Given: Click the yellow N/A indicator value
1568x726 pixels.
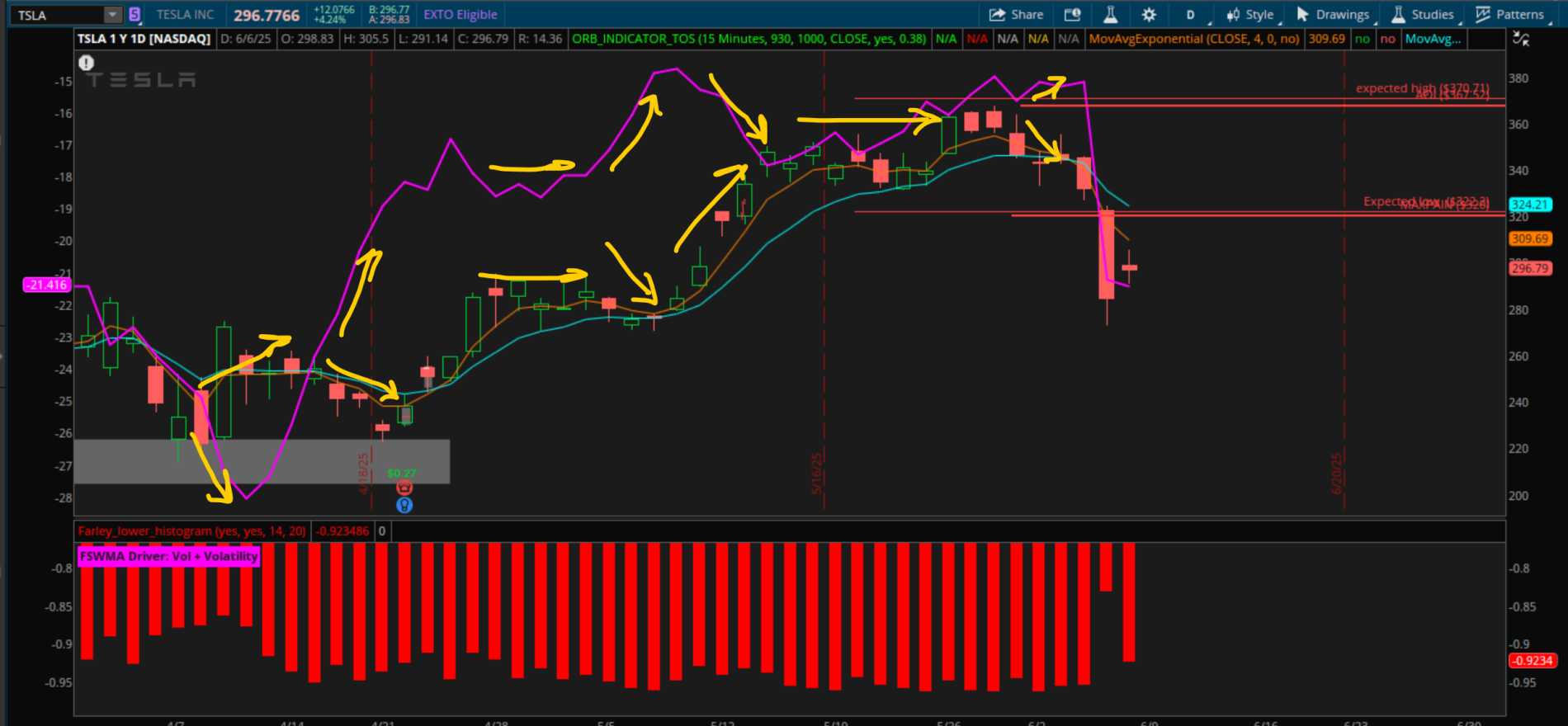Looking at the screenshot, I should [x=1038, y=39].
